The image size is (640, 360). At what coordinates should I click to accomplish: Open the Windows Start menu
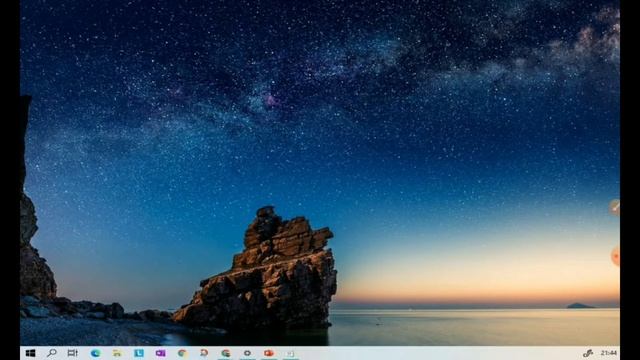pos(30,353)
